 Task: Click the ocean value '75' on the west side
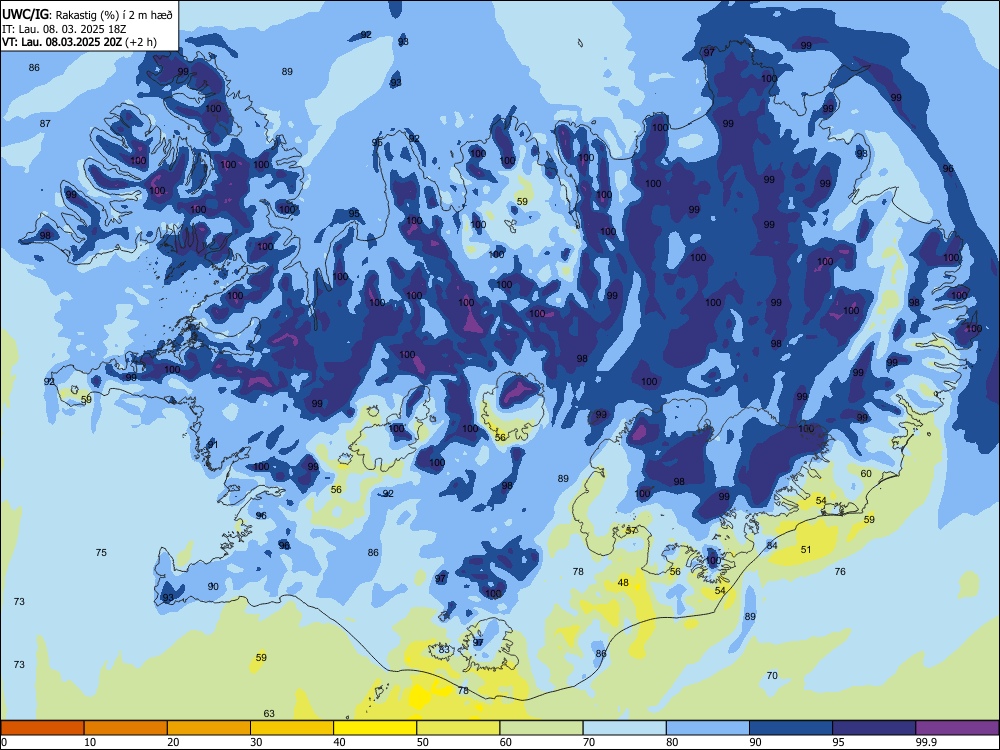(101, 552)
